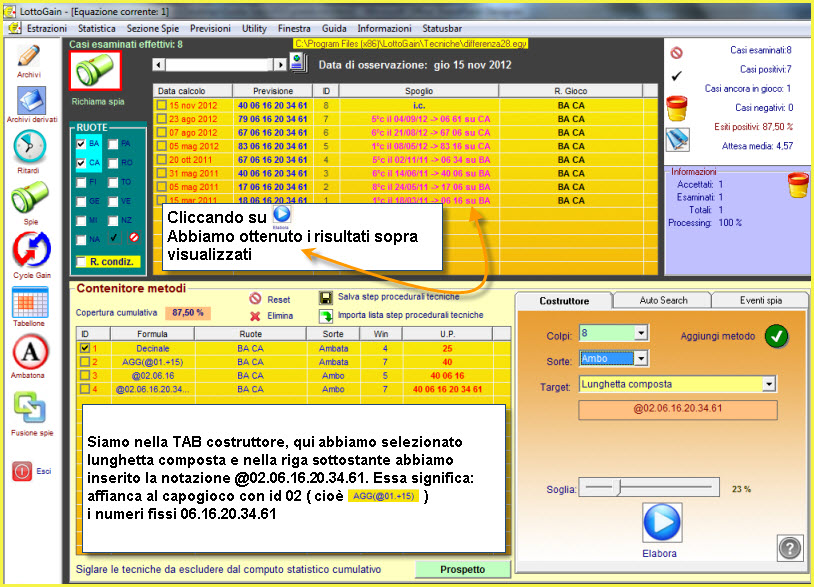814x587 pixels.
Task: Click the question mark help icon
Action: click(x=790, y=548)
